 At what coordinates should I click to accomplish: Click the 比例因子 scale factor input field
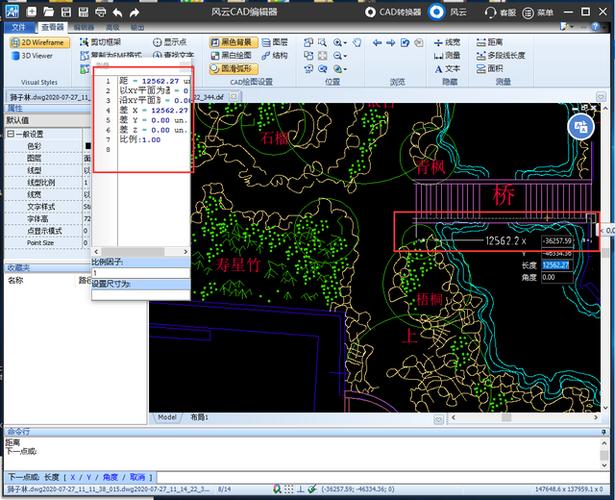tap(140, 272)
